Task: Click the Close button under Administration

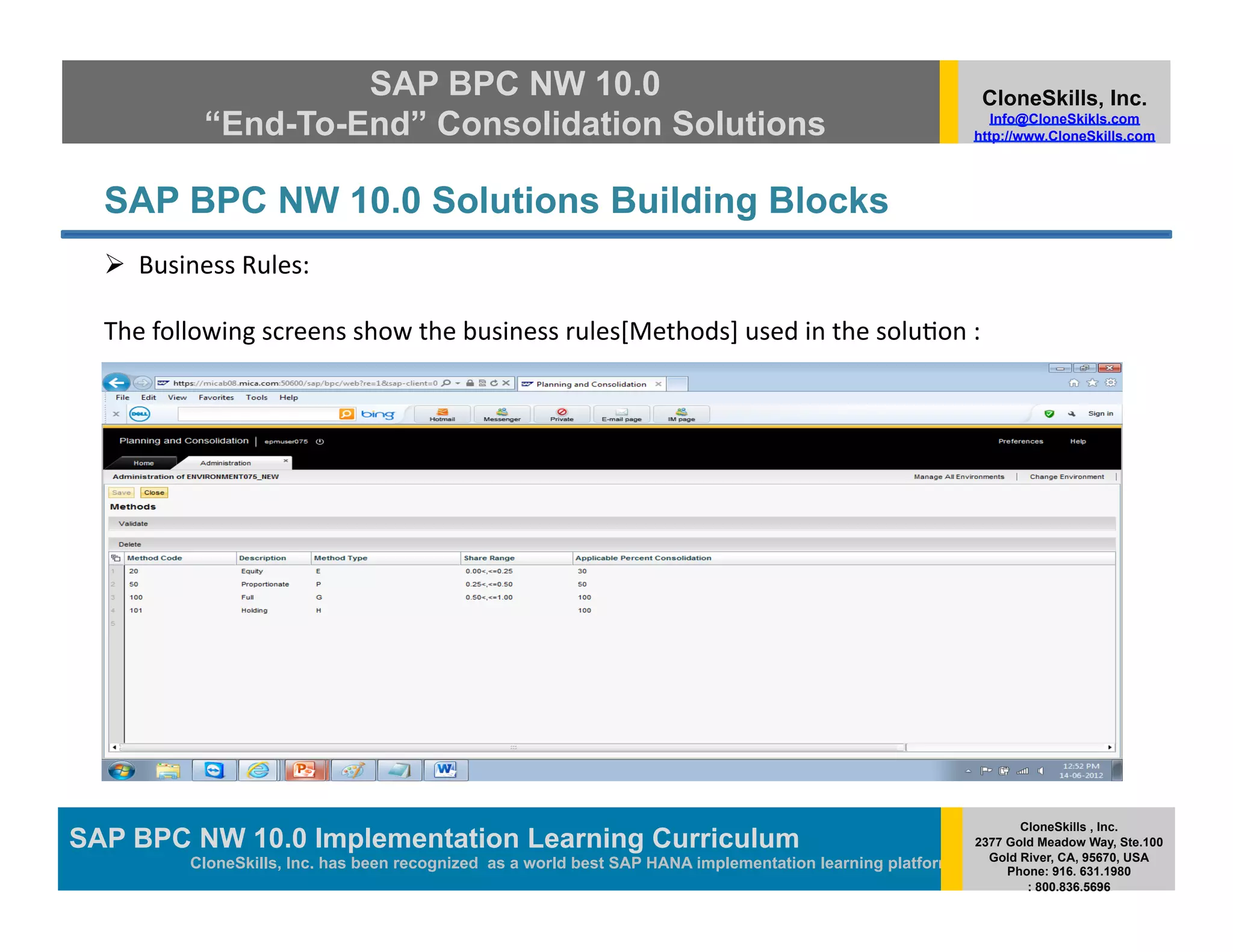Action: pyautogui.click(x=154, y=493)
